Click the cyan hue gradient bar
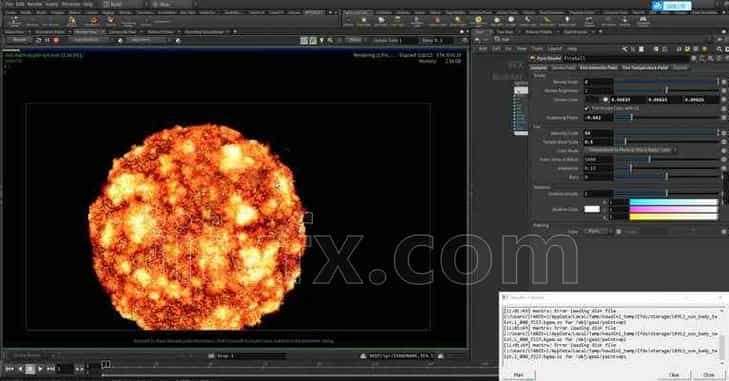The image size is (729, 381). tap(673, 202)
